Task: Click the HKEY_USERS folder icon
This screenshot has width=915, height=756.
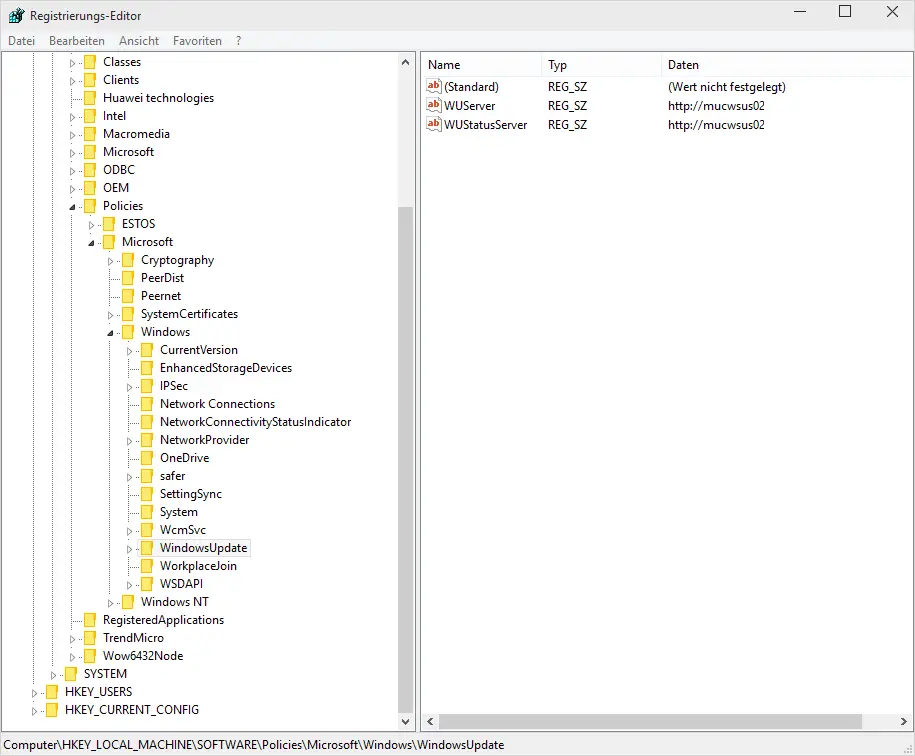Action: coord(52,692)
